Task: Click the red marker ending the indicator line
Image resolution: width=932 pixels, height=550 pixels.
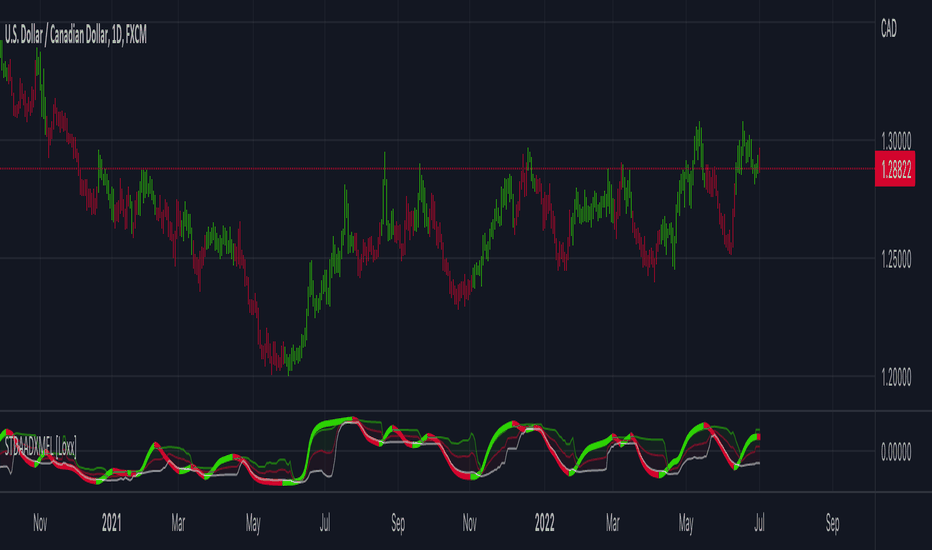Action: click(758, 437)
